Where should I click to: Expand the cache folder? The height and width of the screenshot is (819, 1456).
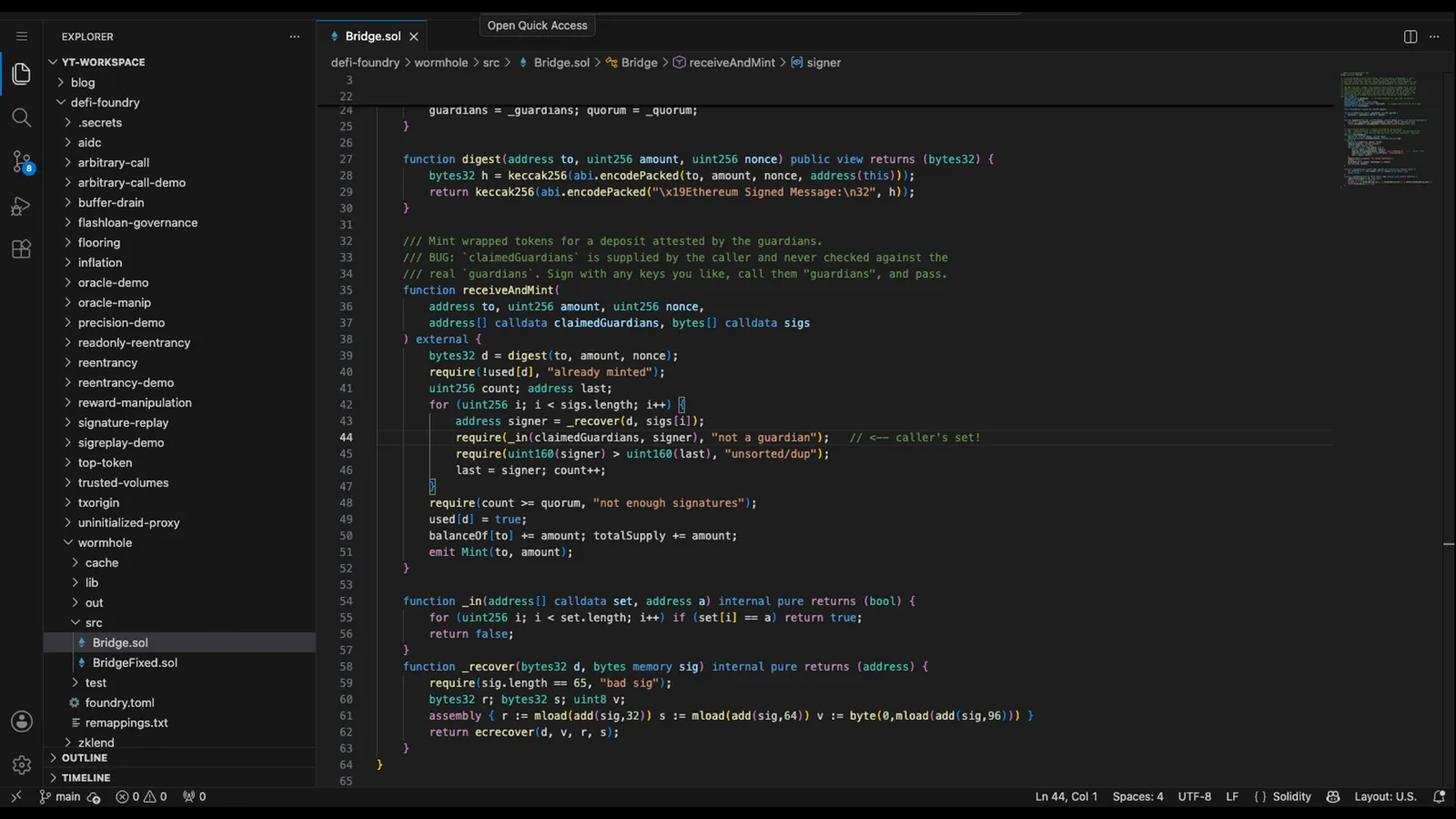102,562
